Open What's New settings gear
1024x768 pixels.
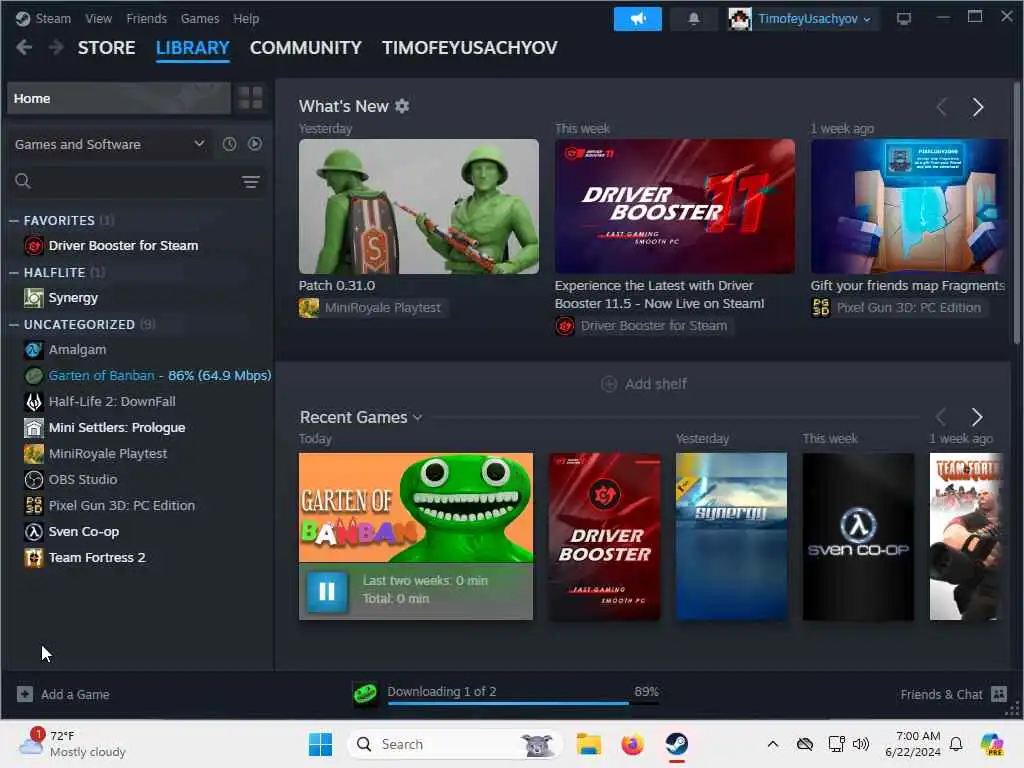pyautogui.click(x=402, y=106)
